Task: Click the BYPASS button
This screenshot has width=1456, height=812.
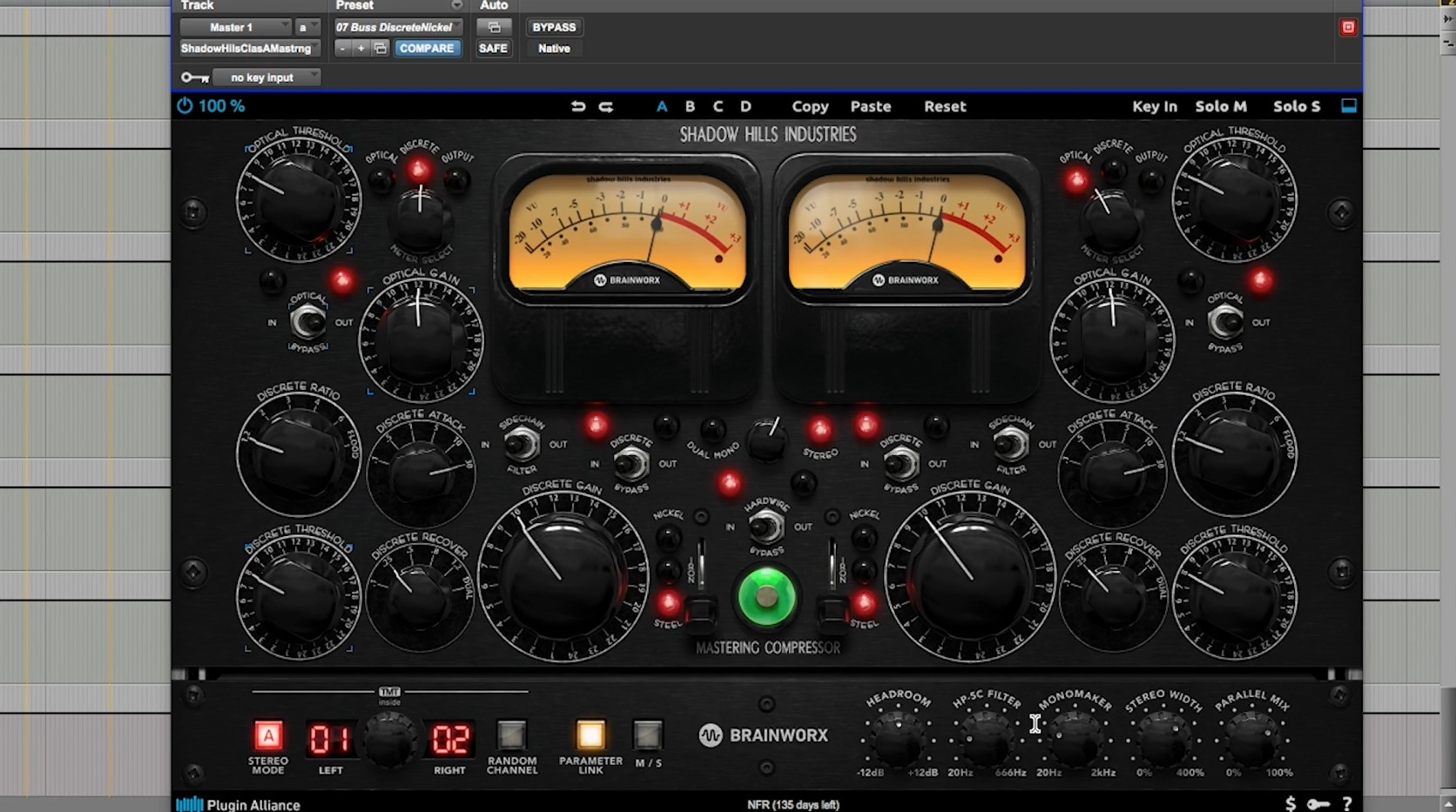Action: coord(554,27)
